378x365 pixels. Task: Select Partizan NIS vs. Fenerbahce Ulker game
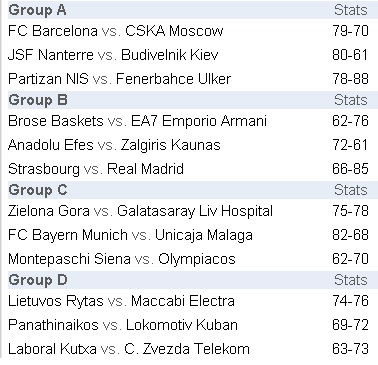coord(119,79)
